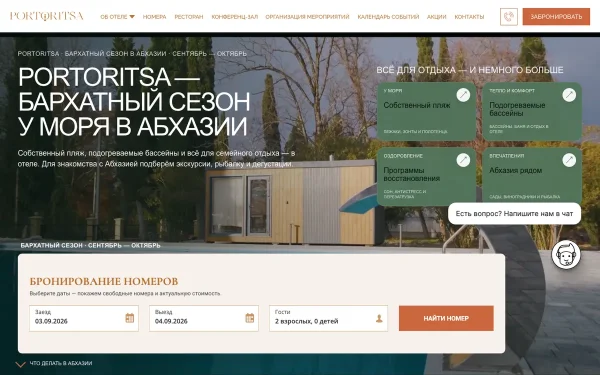Open the Номера menu item
Screen dimensions: 600x375
155,17
